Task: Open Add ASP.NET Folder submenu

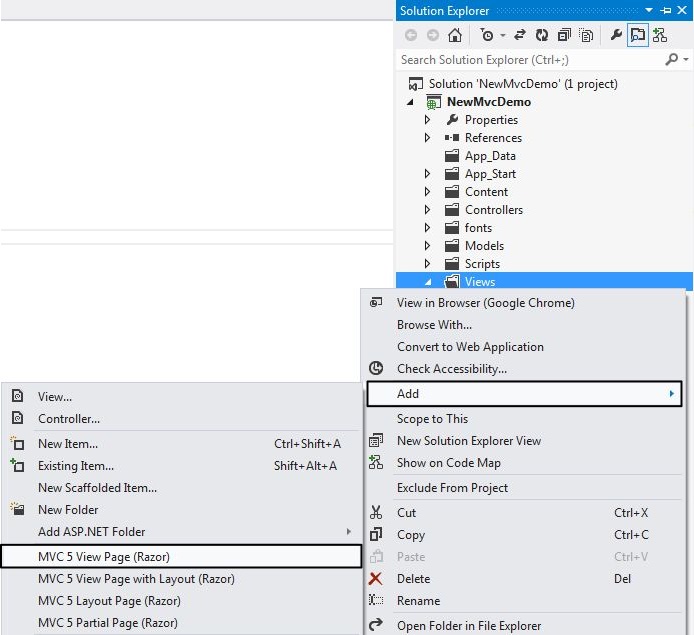Action: tap(181, 532)
